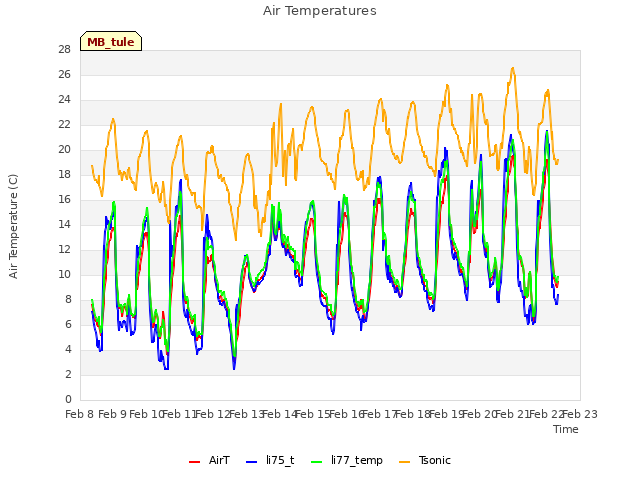
Task: Click the 28 y-axis tick label
Action: point(64,49)
